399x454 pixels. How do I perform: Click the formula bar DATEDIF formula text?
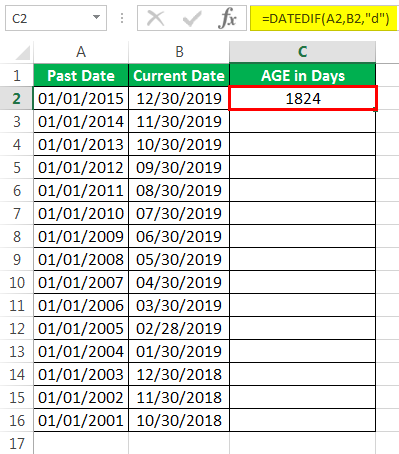(325, 18)
